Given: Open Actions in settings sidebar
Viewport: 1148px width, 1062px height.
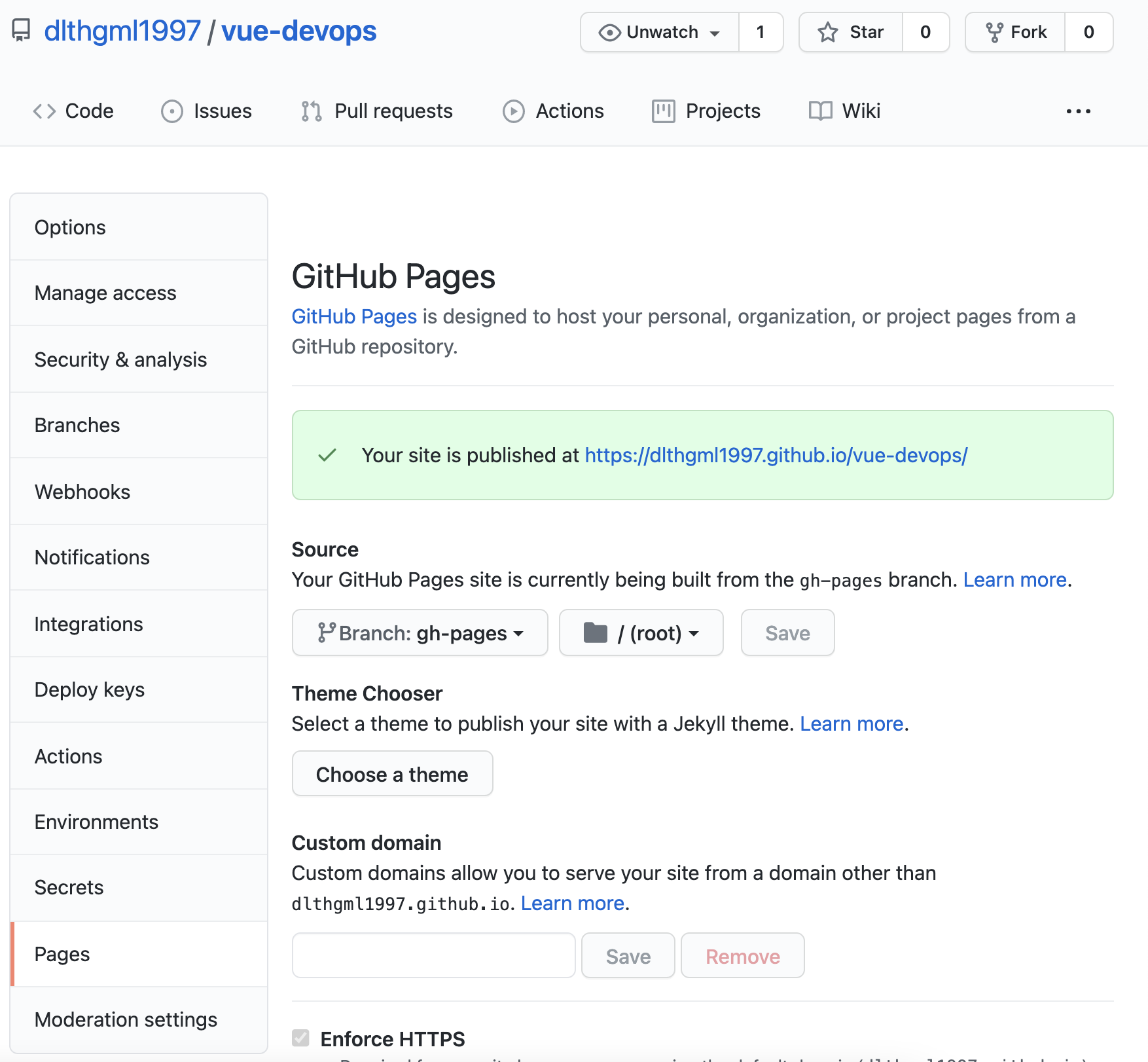Looking at the screenshot, I should [139, 756].
